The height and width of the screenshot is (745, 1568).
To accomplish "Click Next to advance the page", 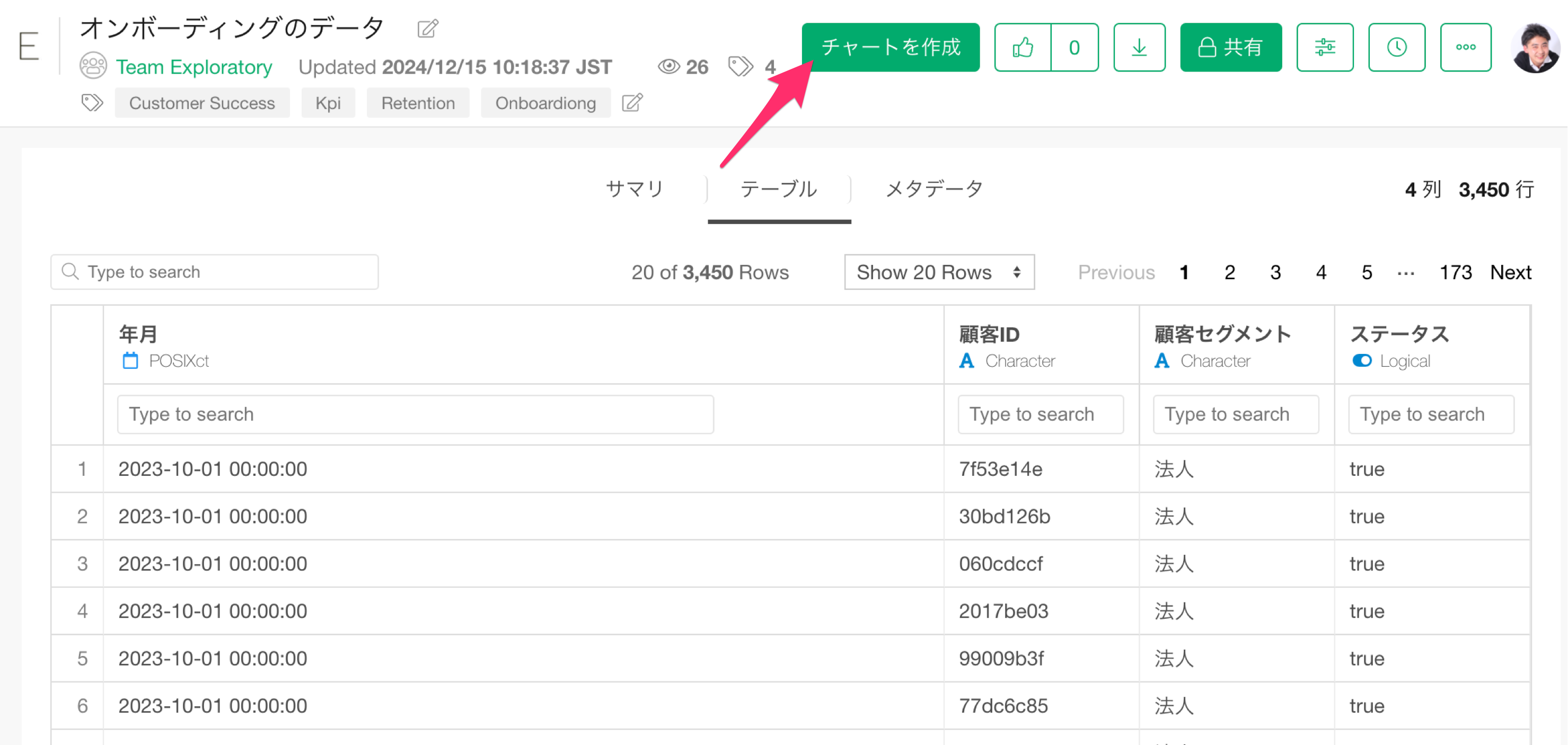I will tap(1510, 272).
